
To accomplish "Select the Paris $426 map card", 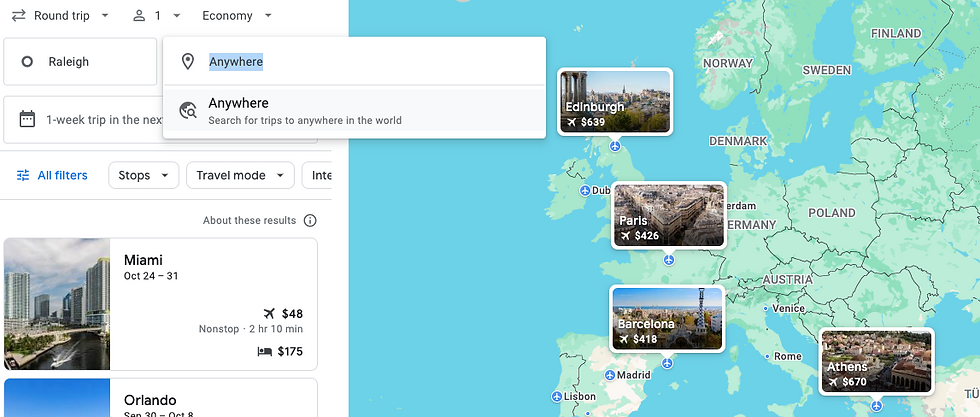I will pyautogui.click(x=669, y=215).
